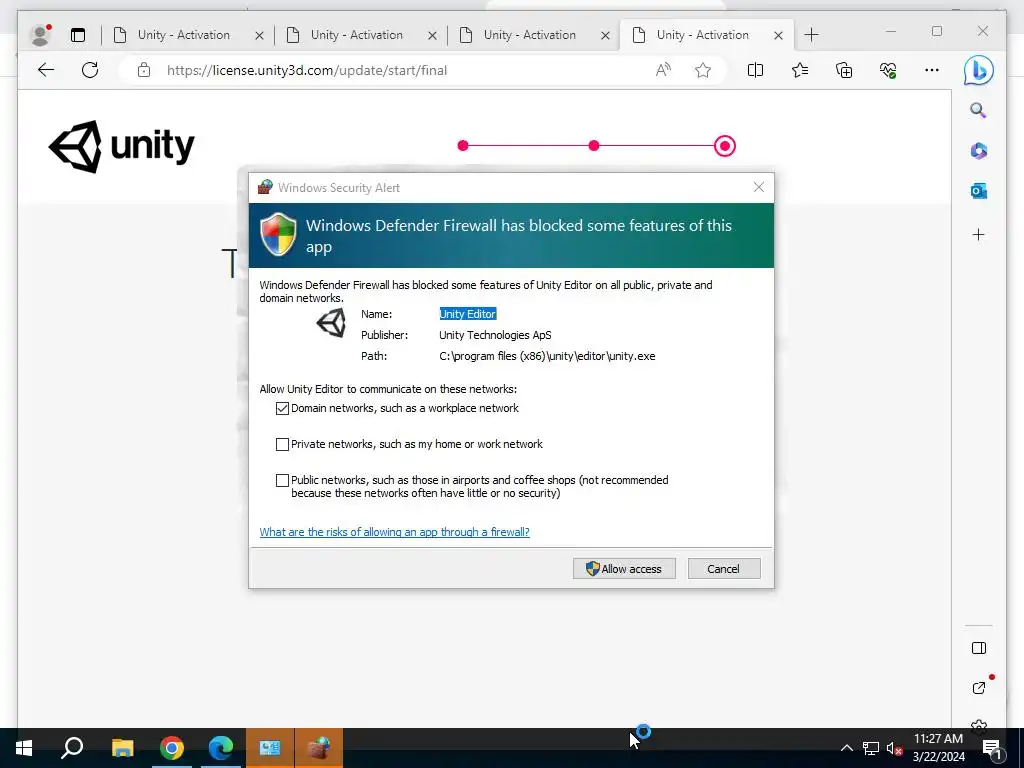Open the tab actions menu icon
Screen dimensions: 1024x768
(x=78, y=35)
